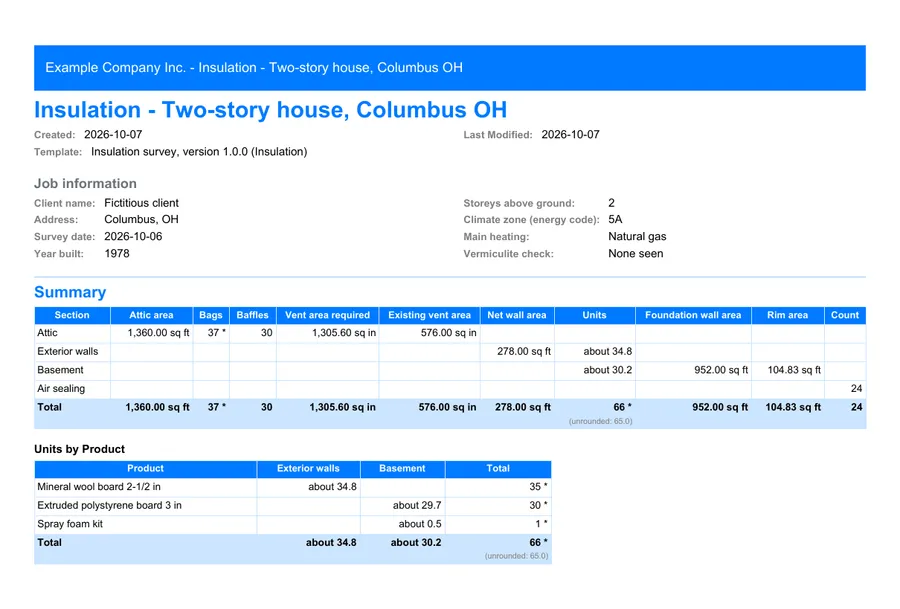Screen dimensions: 900x609
Task: Click 'Exterior walls' header in Units by Product
Action: tap(308, 468)
